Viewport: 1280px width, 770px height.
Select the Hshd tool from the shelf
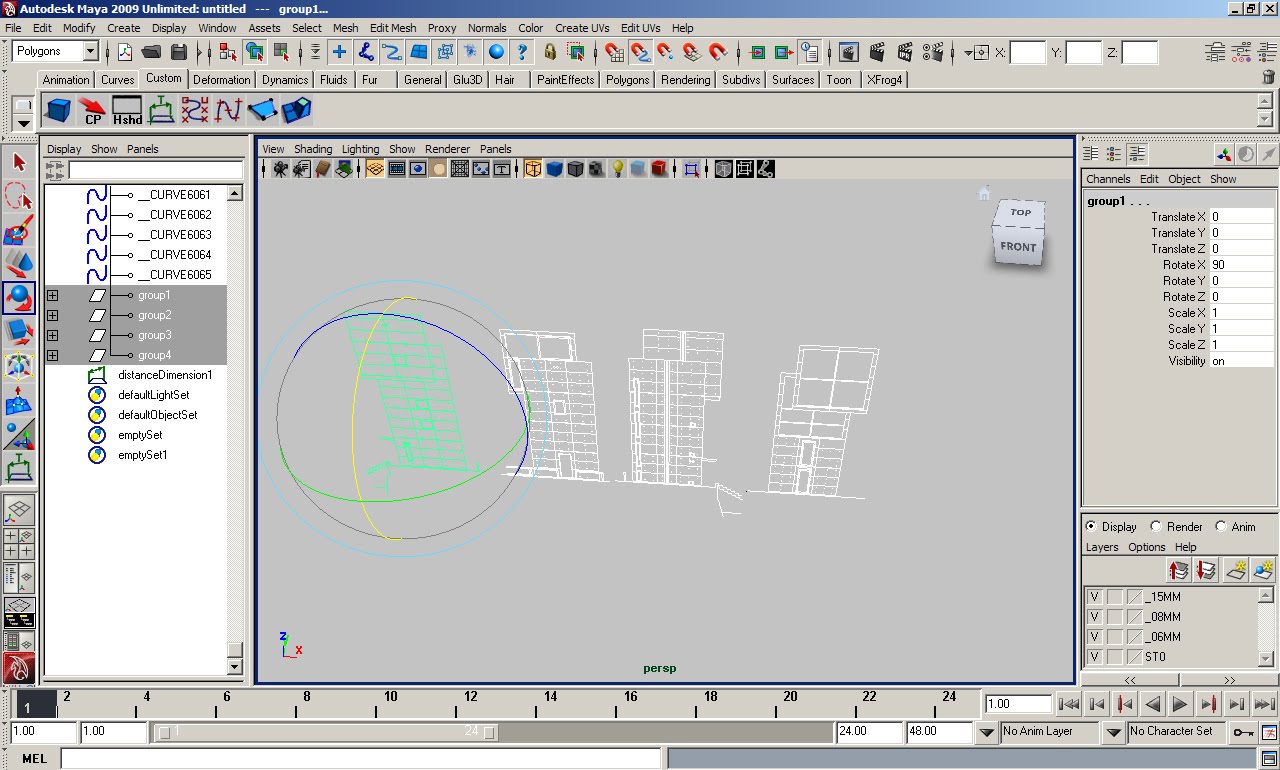pos(127,110)
